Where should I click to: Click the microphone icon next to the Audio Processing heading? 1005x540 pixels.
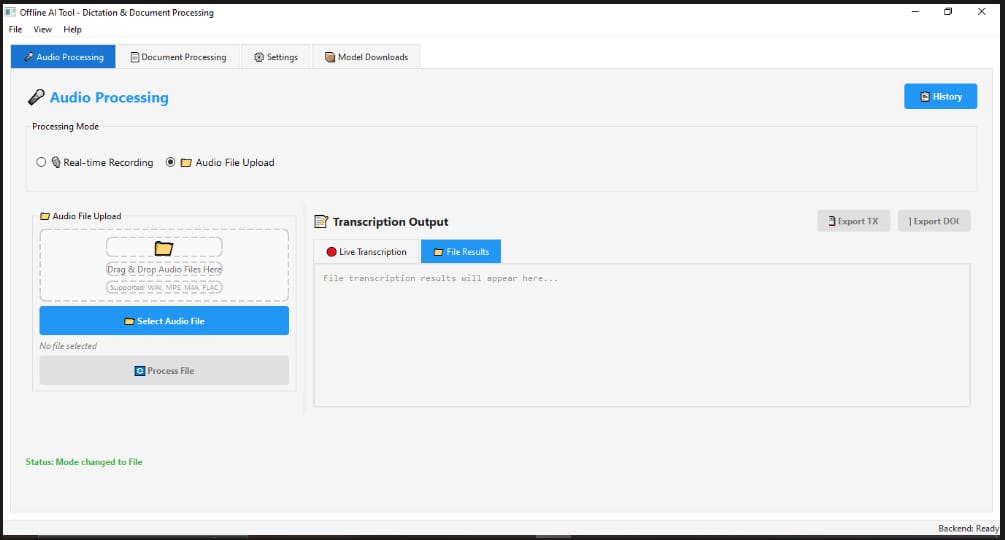36,97
